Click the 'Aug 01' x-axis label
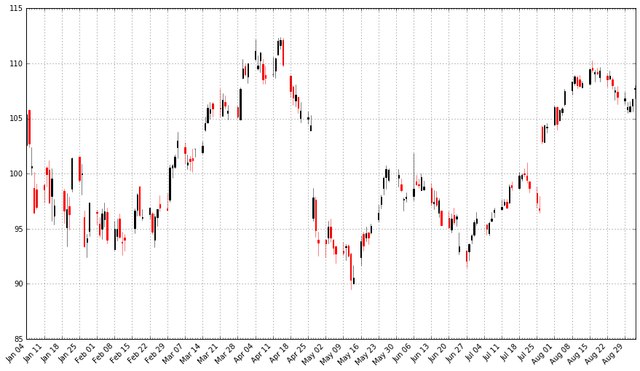Image resolution: width=640 pixels, height=371 pixels. (x=542, y=354)
